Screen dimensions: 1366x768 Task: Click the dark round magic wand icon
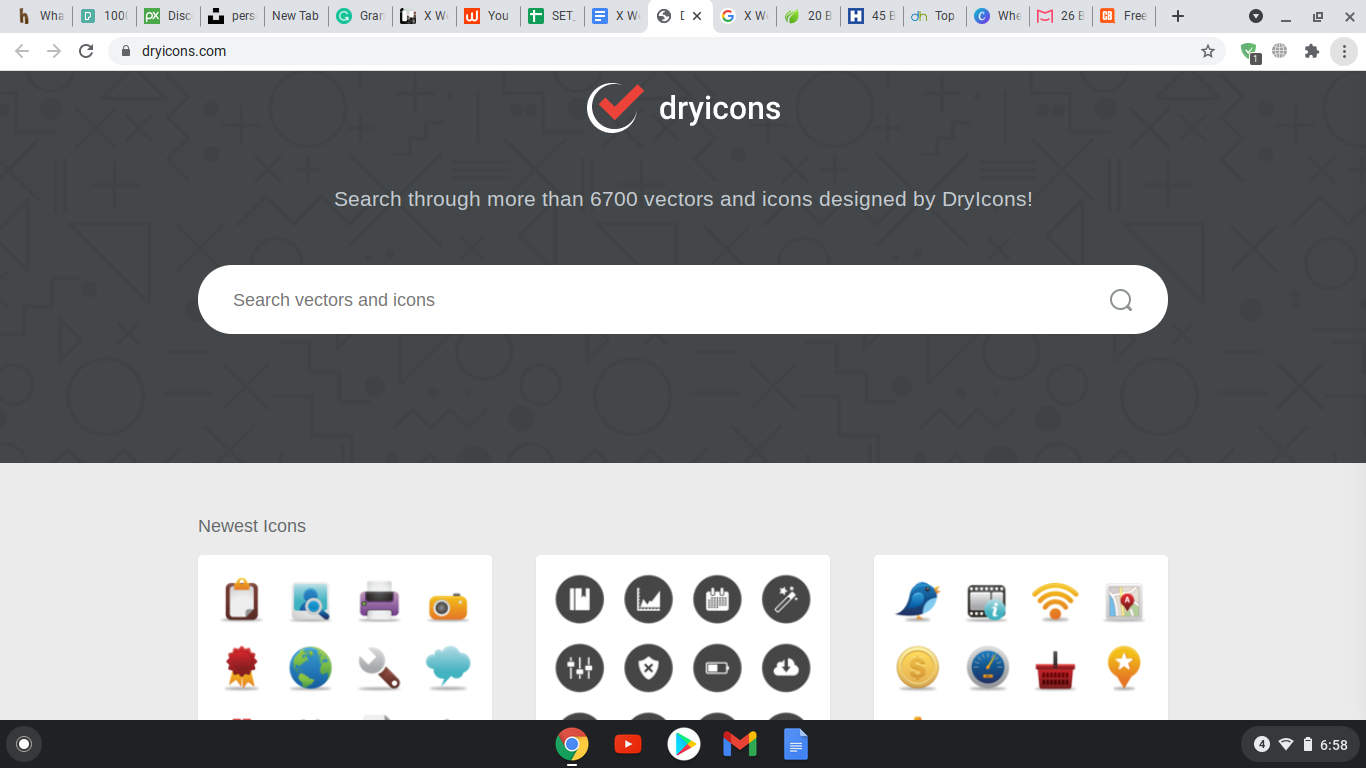[786, 599]
